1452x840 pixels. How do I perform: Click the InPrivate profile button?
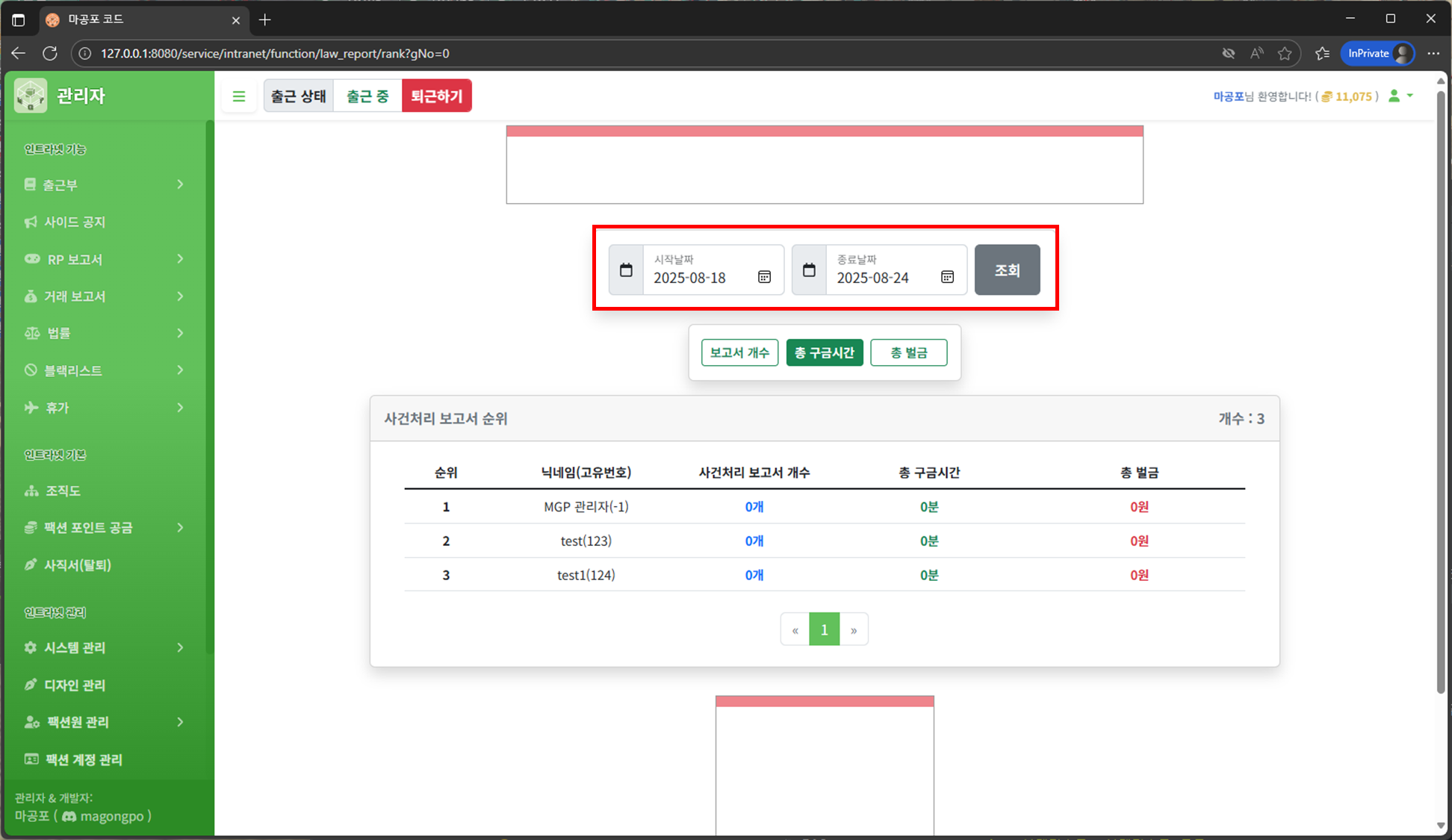1378,53
